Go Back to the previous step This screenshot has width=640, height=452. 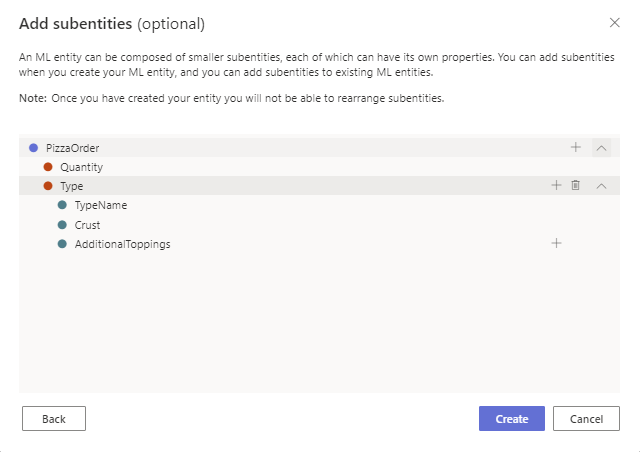click(54, 418)
